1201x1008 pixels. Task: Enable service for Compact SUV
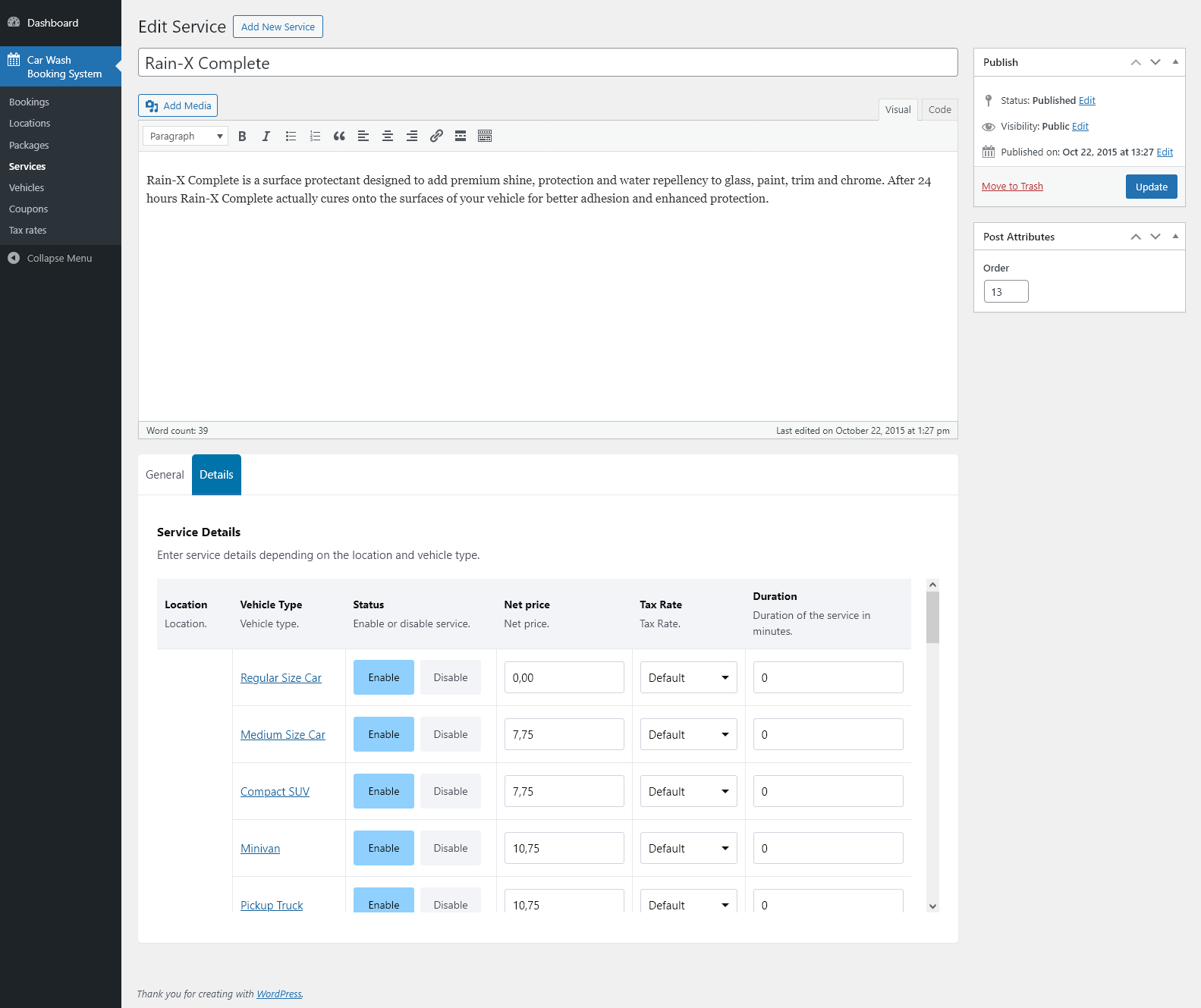[x=384, y=791]
